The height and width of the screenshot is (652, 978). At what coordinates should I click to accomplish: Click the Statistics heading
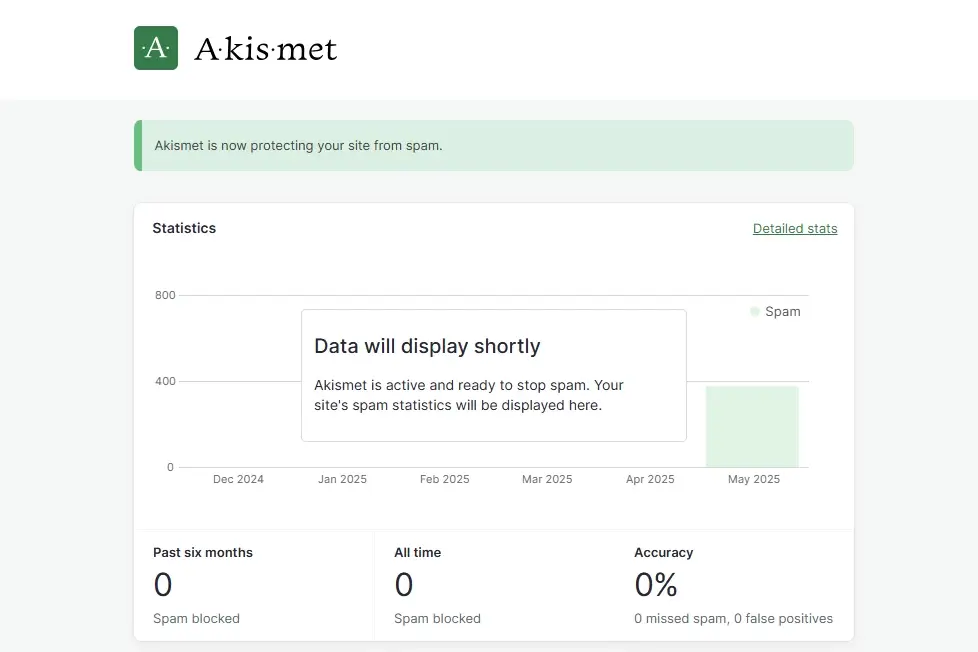click(x=184, y=228)
